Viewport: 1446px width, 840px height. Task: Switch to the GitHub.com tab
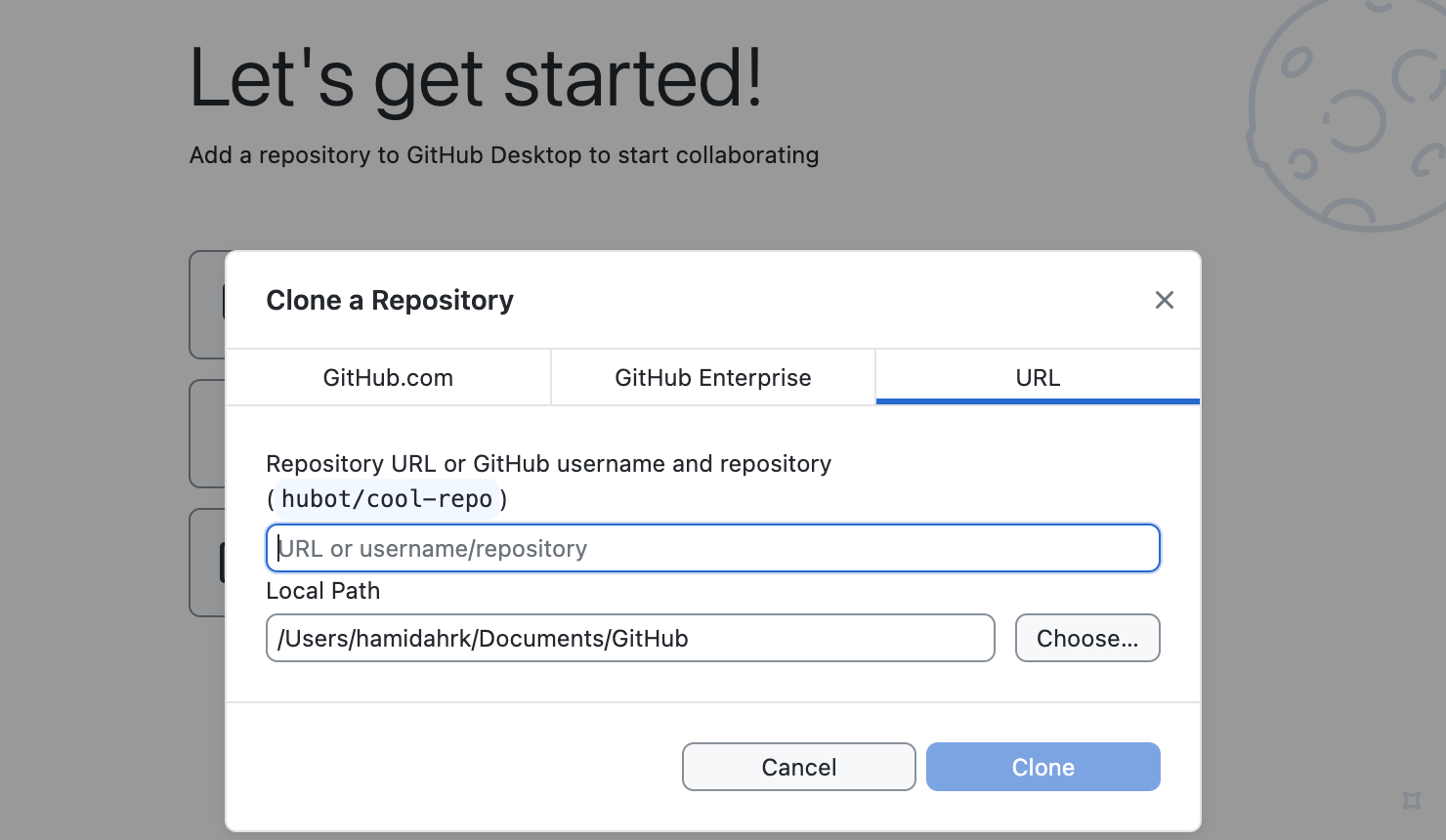[388, 377]
